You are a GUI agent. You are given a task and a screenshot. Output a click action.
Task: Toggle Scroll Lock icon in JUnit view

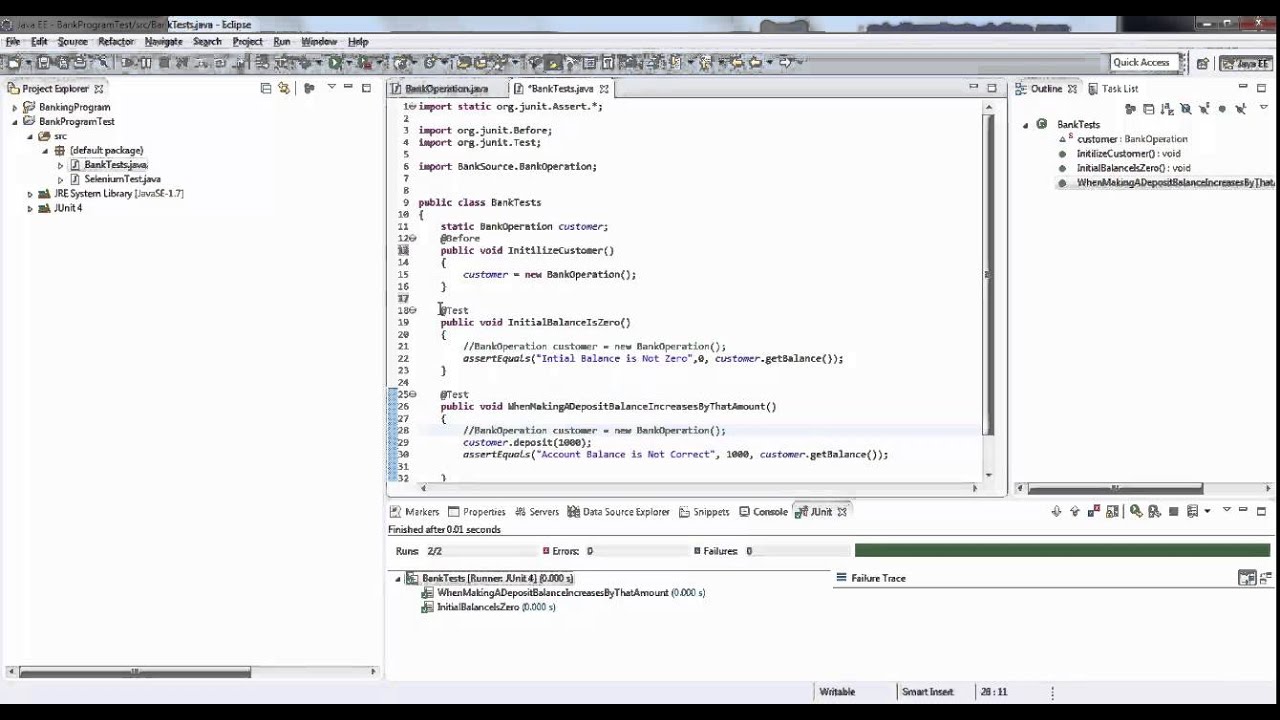coord(1112,511)
